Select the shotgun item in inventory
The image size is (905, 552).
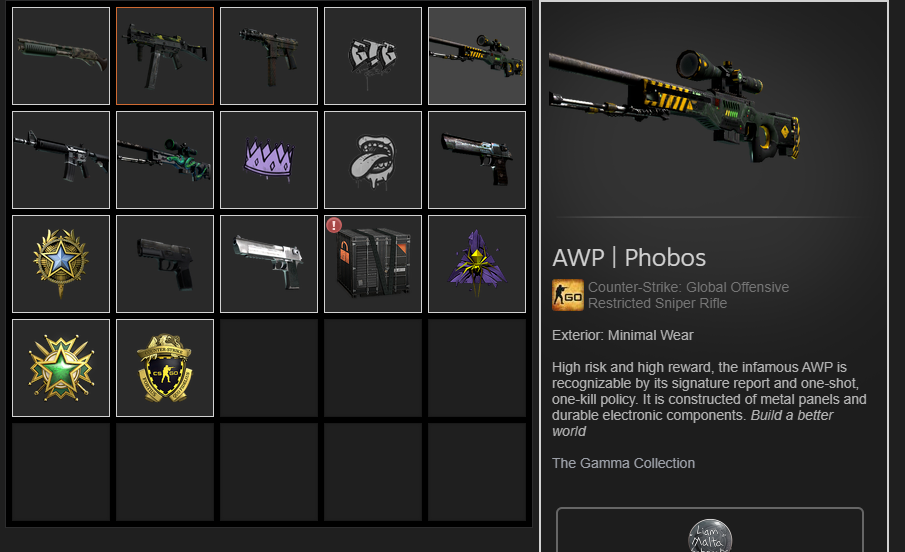[61, 56]
